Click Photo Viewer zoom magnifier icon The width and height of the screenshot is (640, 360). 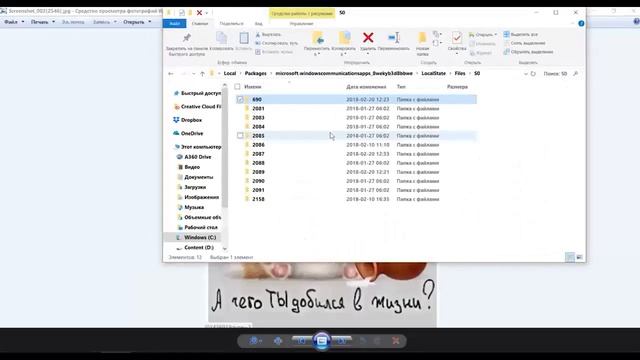[254, 340]
